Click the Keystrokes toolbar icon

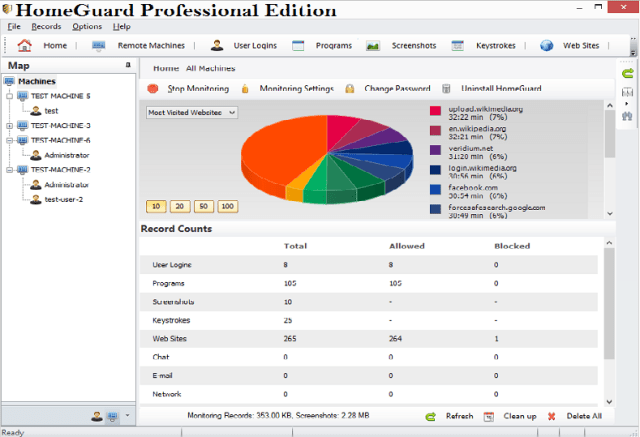click(458, 46)
